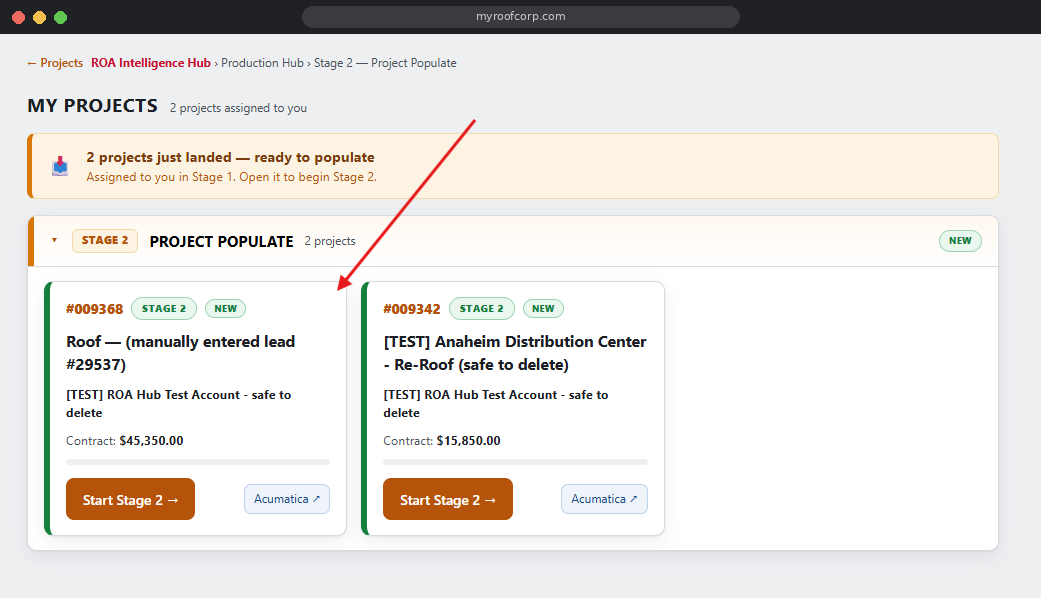Click STAGE 2 badge on project #009368

point(164,309)
